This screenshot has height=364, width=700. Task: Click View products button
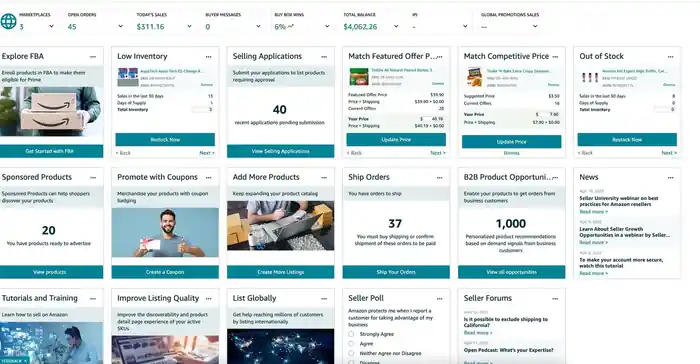click(51, 272)
